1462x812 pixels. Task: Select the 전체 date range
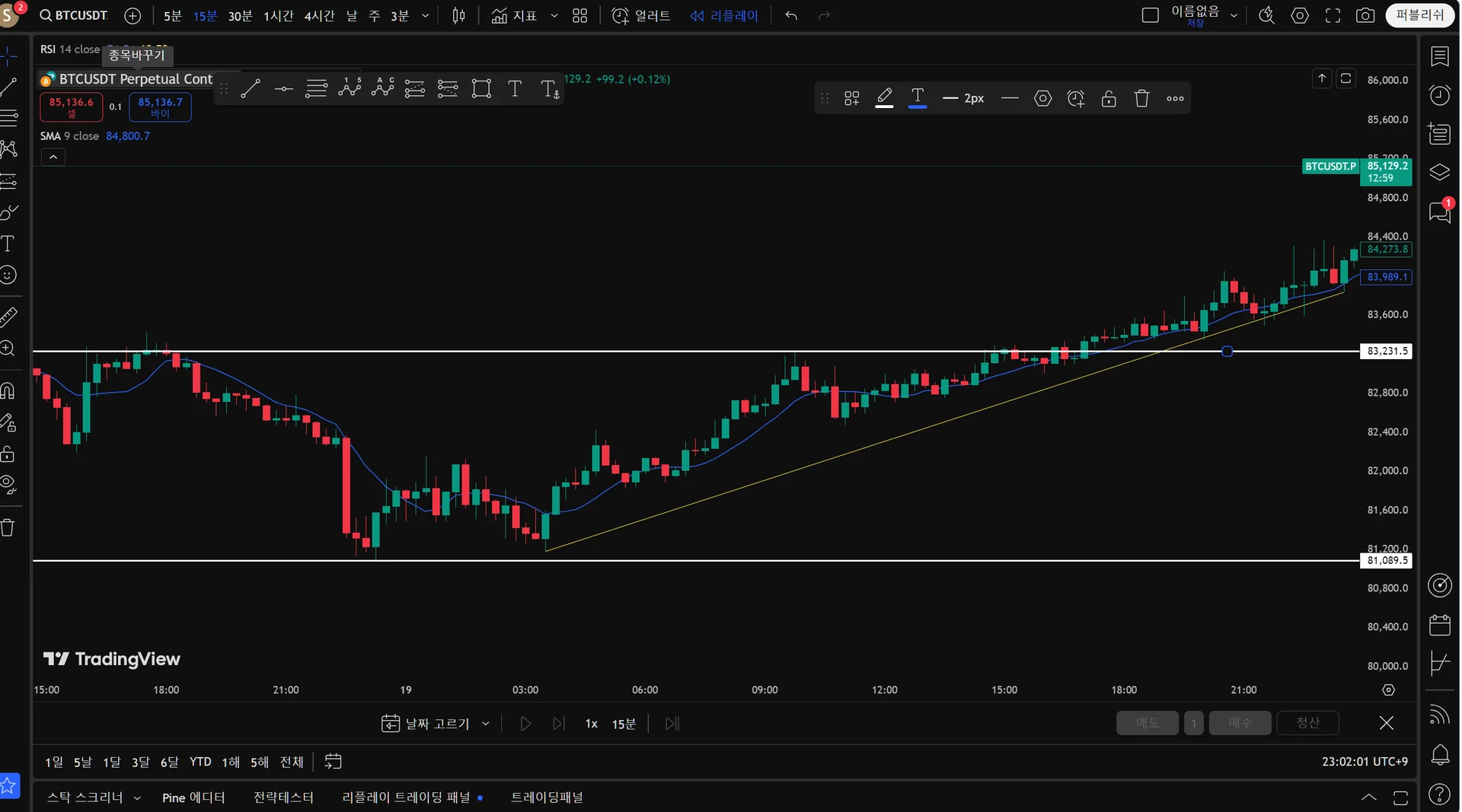click(292, 762)
